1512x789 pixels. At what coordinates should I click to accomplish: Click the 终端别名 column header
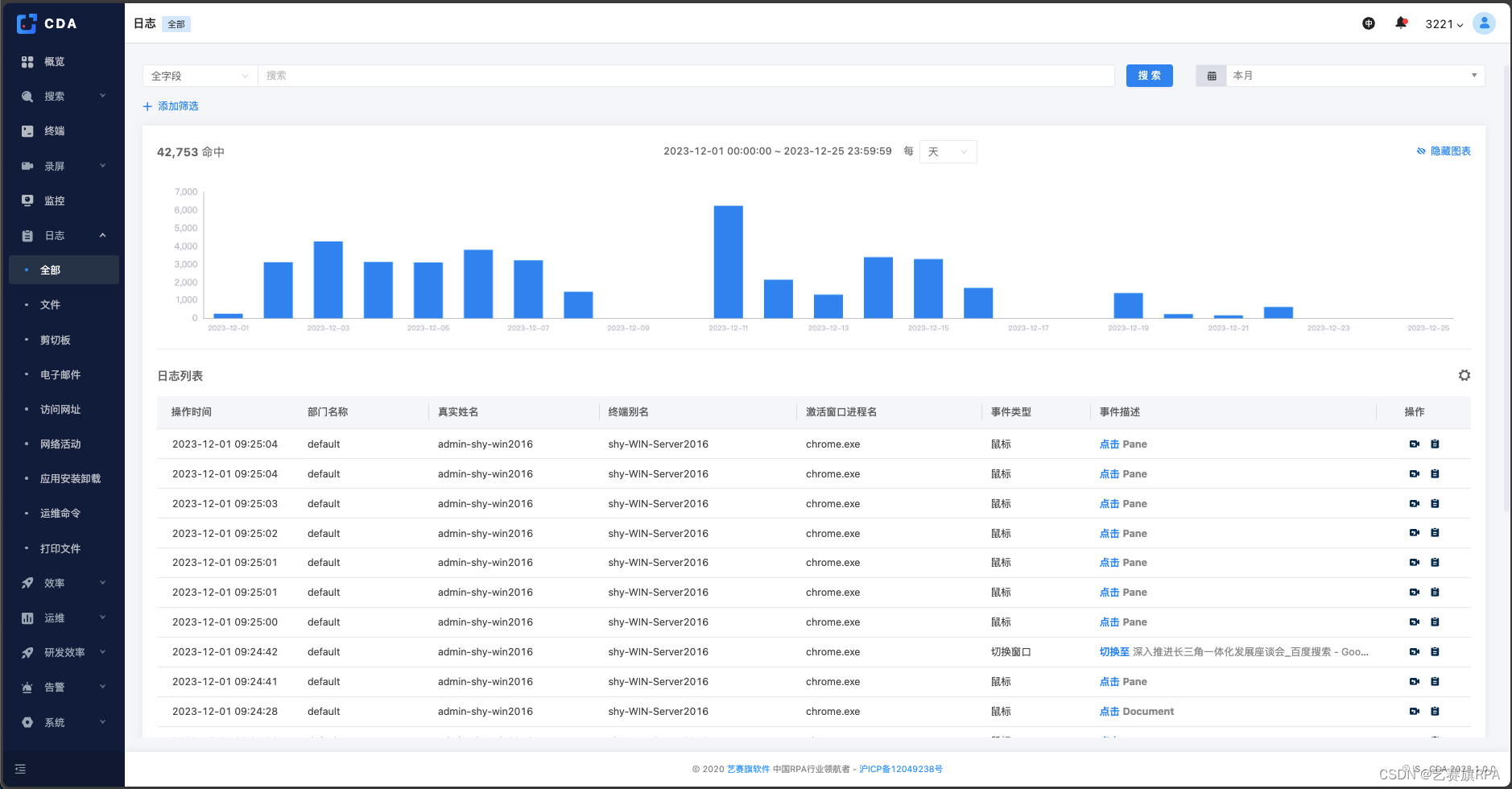tap(629, 412)
